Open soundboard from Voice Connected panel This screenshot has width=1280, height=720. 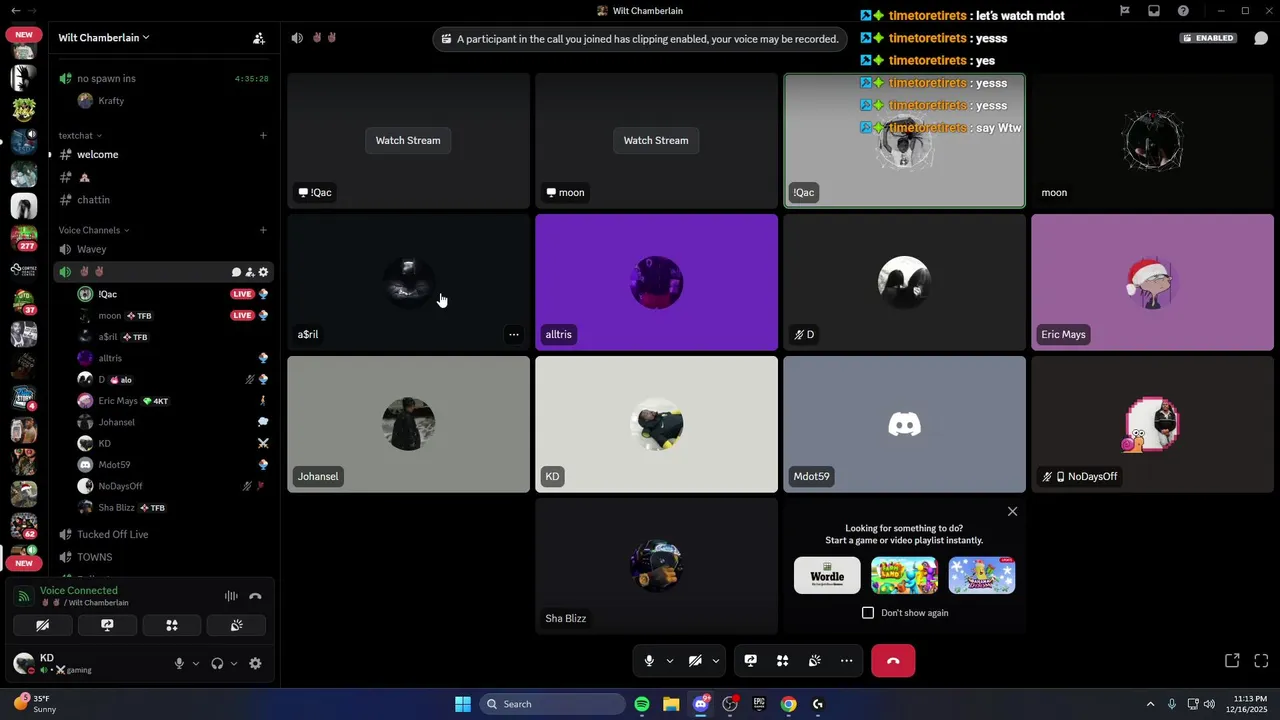pos(237,625)
